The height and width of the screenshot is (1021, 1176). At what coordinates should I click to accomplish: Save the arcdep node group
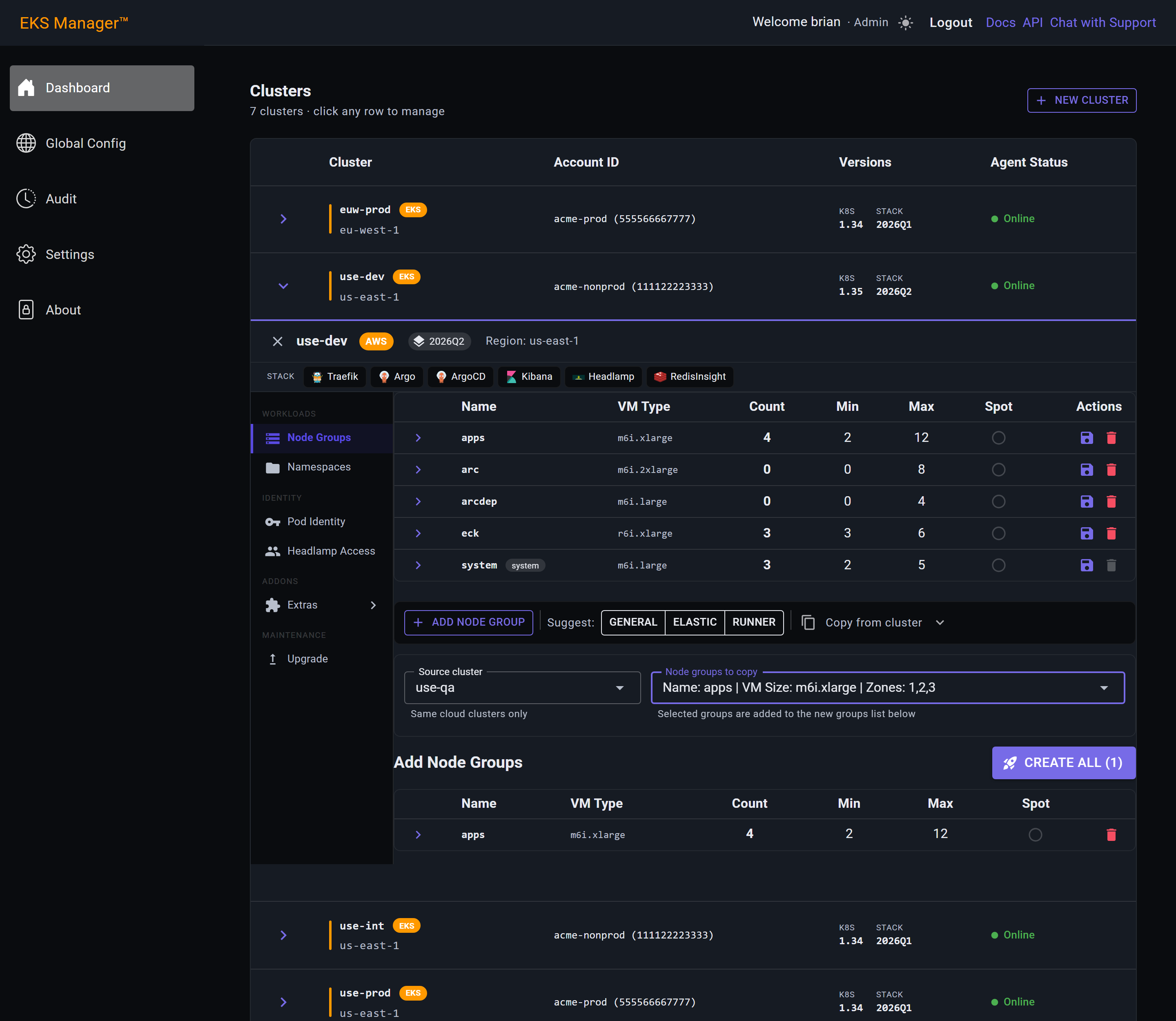(1087, 502)
